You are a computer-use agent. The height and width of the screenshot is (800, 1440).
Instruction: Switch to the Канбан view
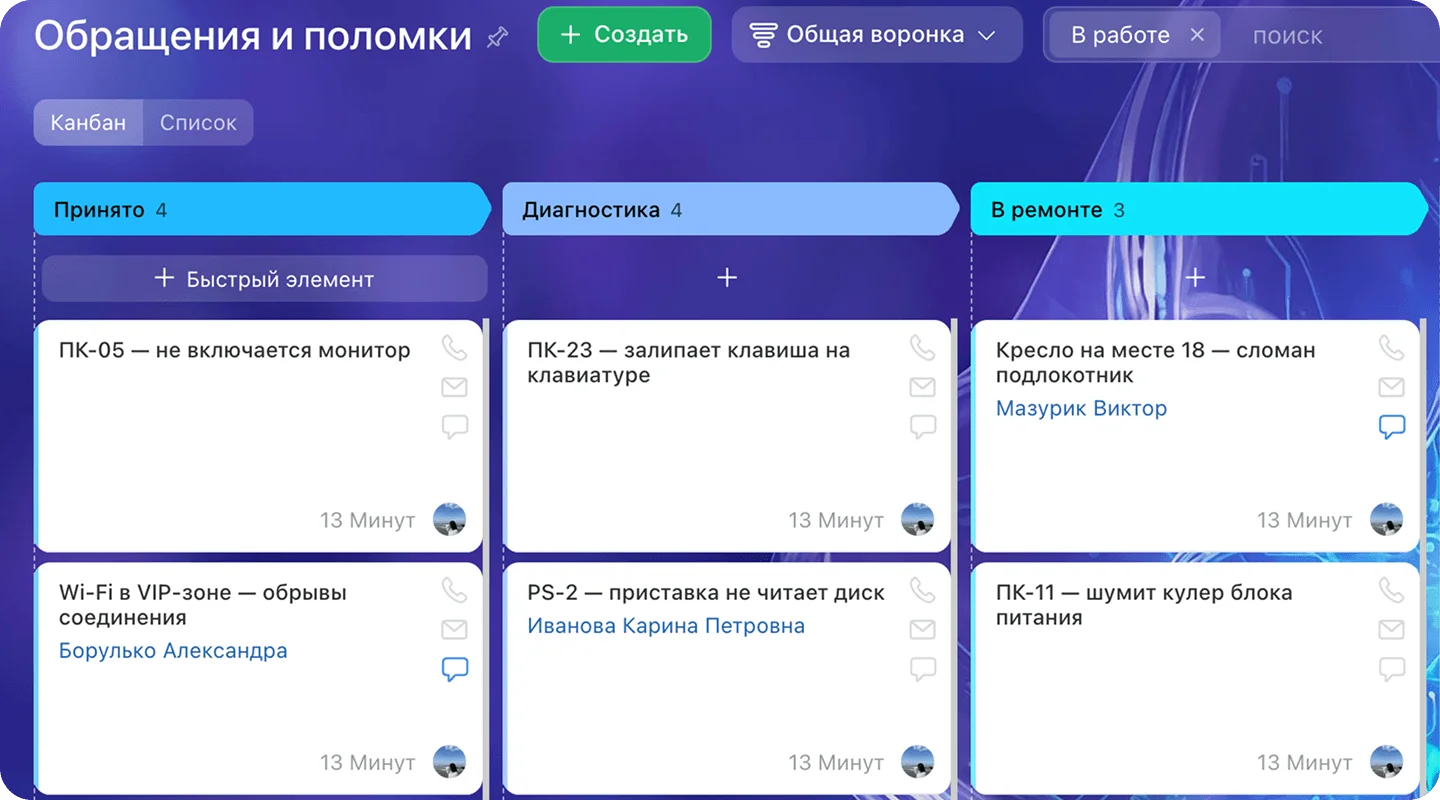point(88,123)
